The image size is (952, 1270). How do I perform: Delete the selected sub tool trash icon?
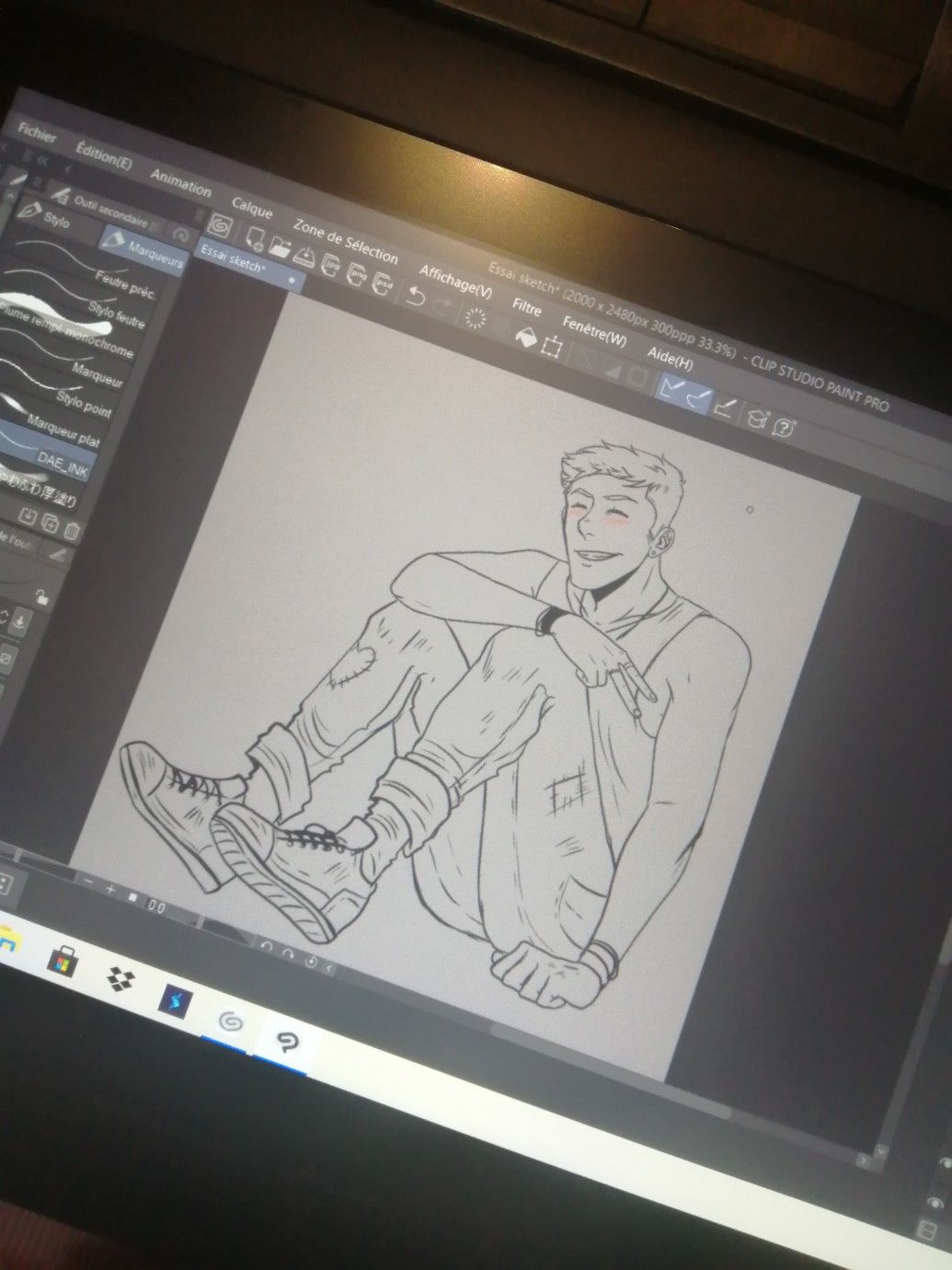pos(73,532)
